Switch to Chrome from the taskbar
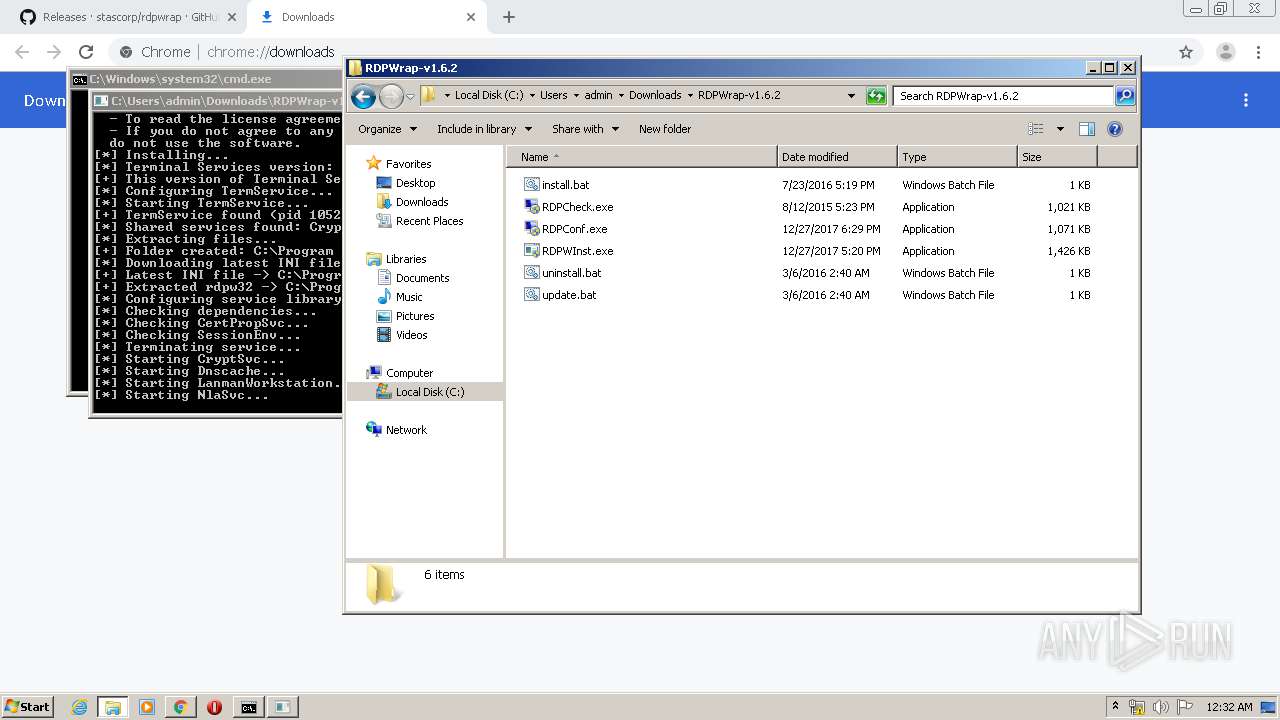The image size is (1280, 720). point(180,707)
